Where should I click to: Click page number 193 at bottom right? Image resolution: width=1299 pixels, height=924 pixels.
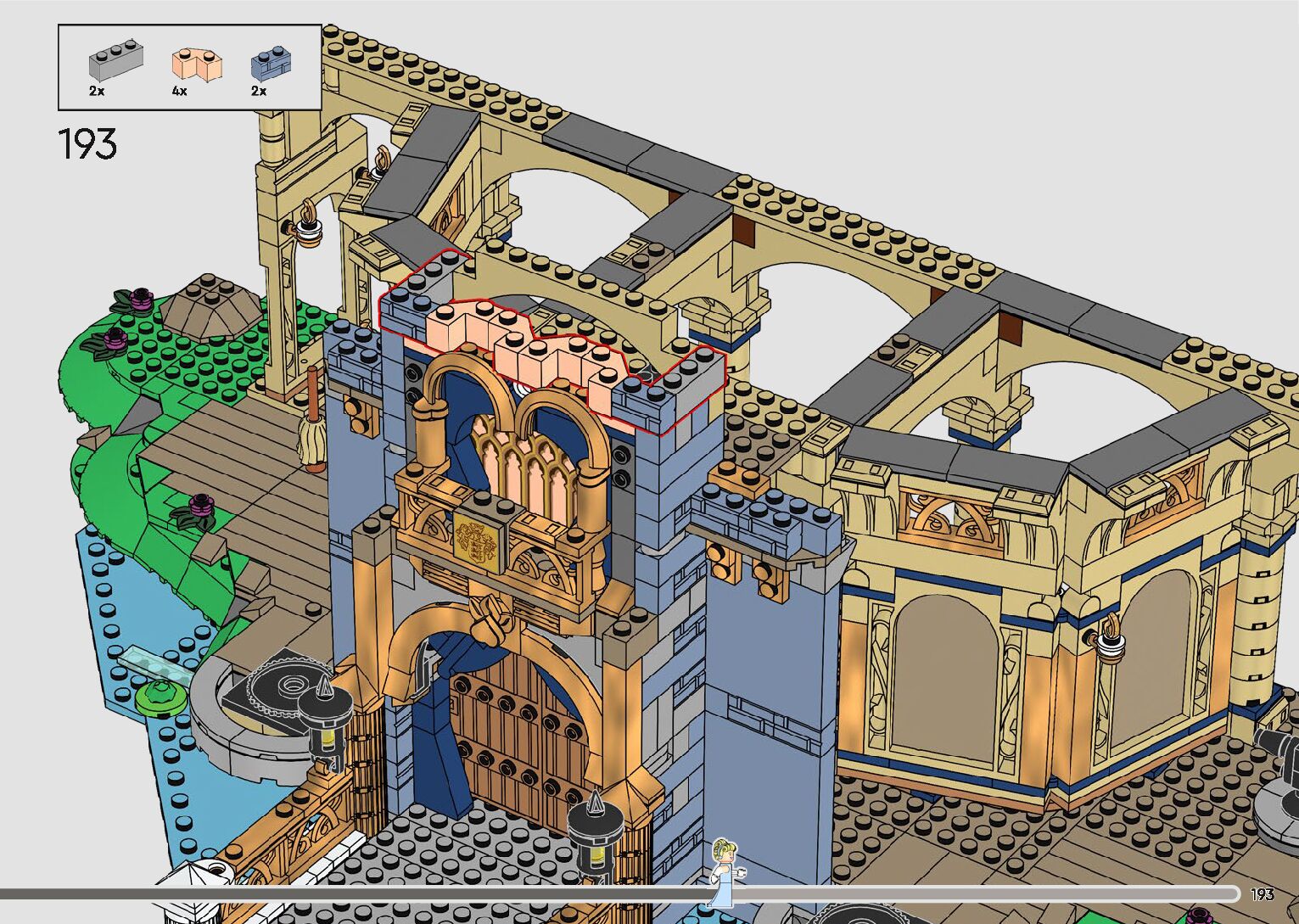[x=1262, y=894]
